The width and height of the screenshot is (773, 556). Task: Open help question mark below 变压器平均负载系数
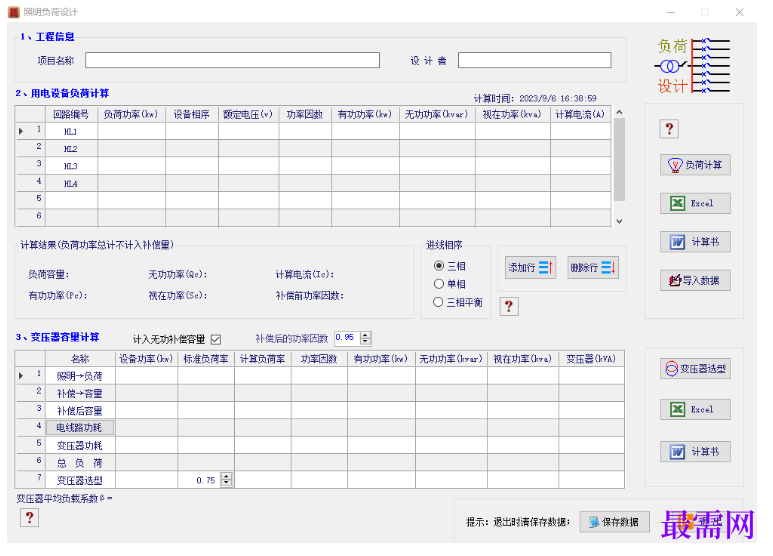(29, 518)
